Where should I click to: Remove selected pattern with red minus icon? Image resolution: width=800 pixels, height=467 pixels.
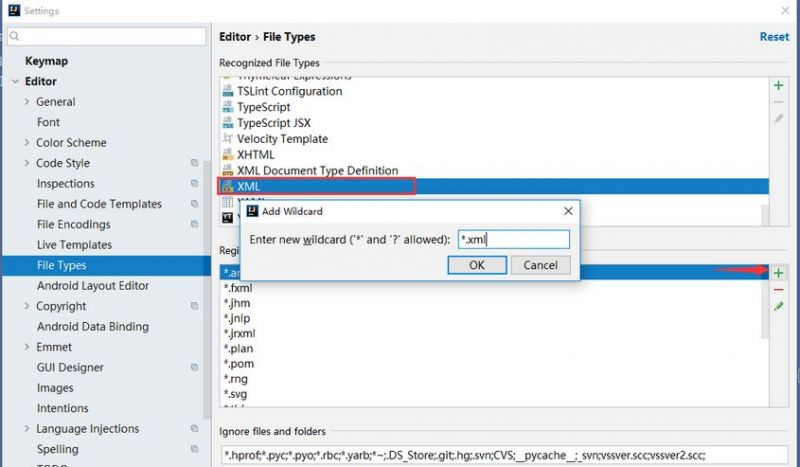[778, 290]
